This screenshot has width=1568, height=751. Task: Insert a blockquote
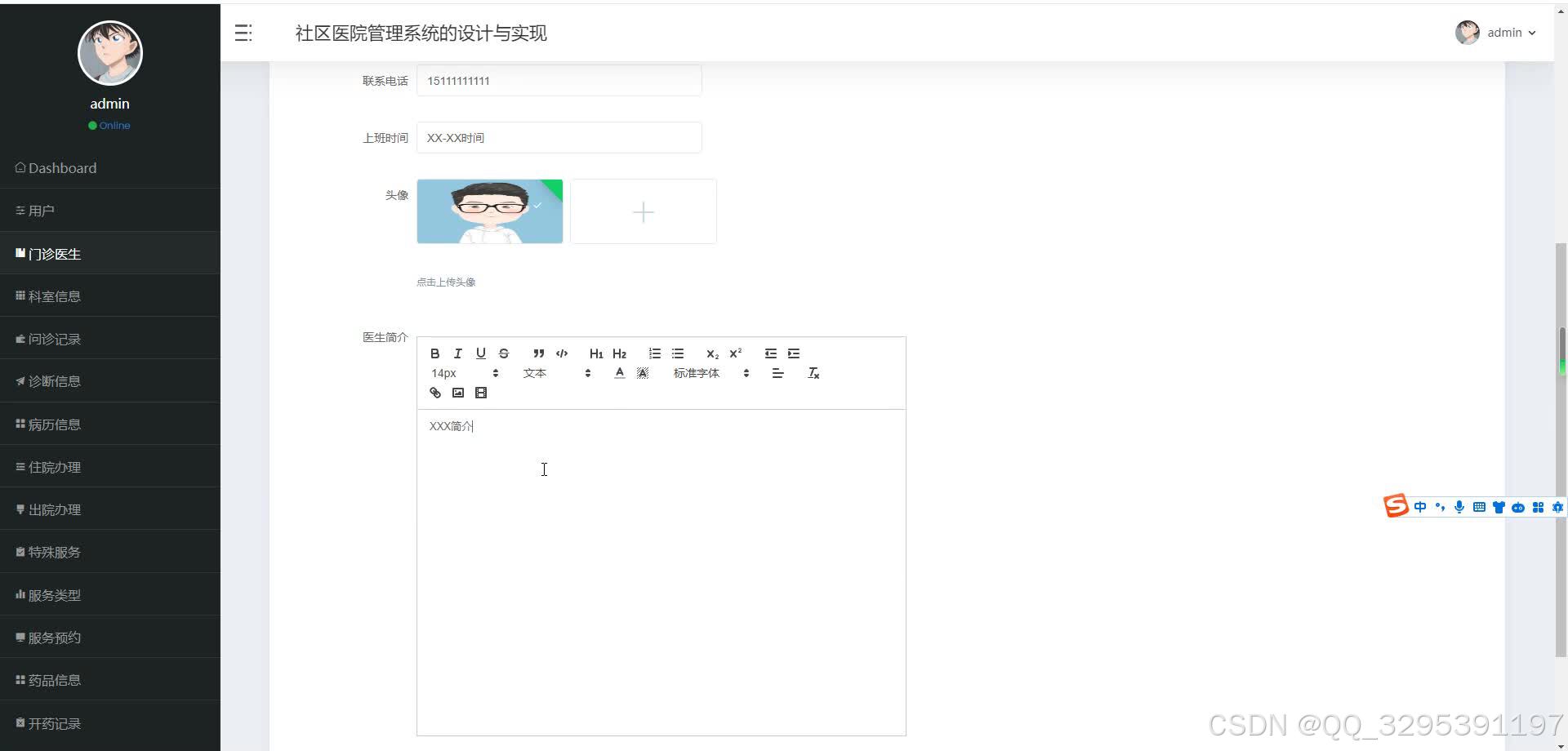click(538, 353)
